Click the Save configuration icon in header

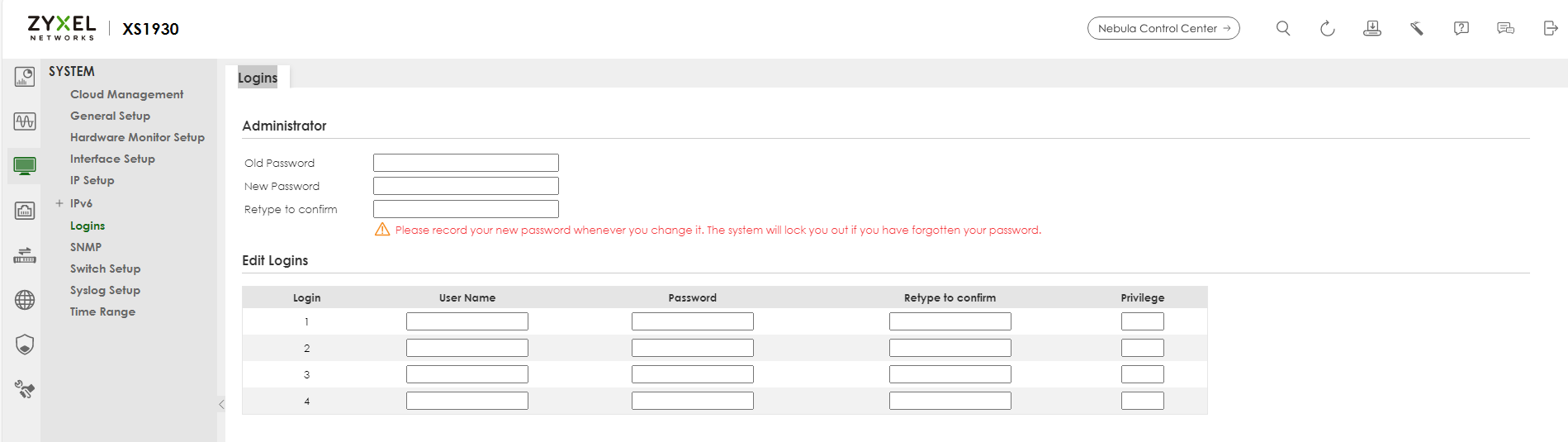pos(1372,28)
